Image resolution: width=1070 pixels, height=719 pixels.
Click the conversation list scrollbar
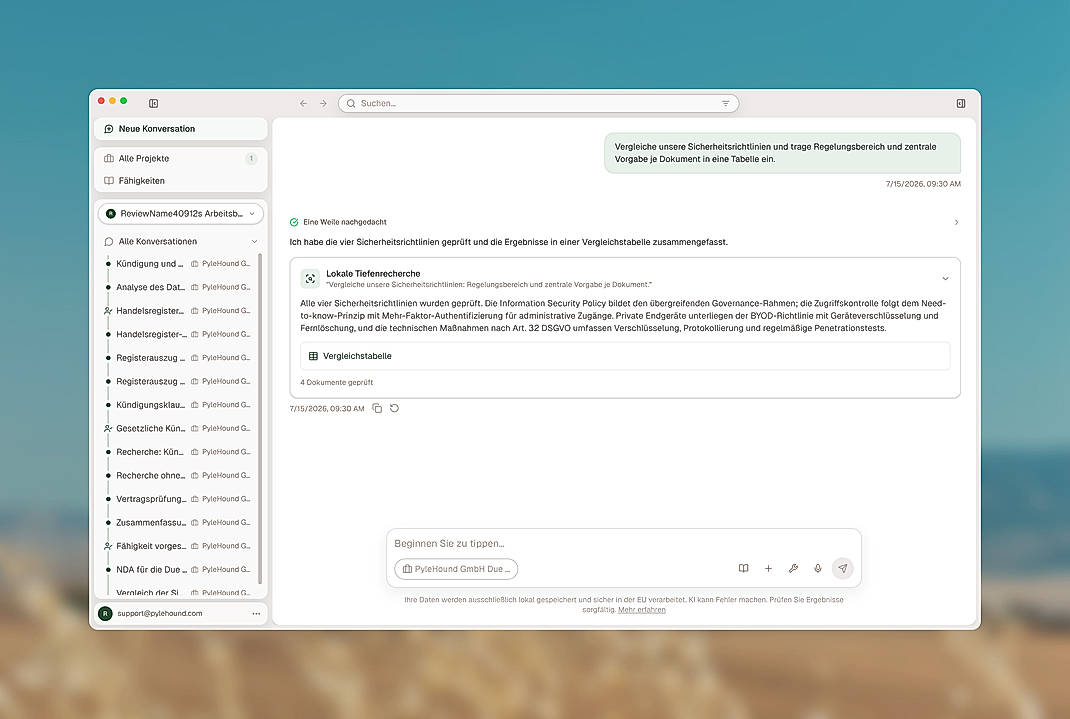[x=261, y=419]
